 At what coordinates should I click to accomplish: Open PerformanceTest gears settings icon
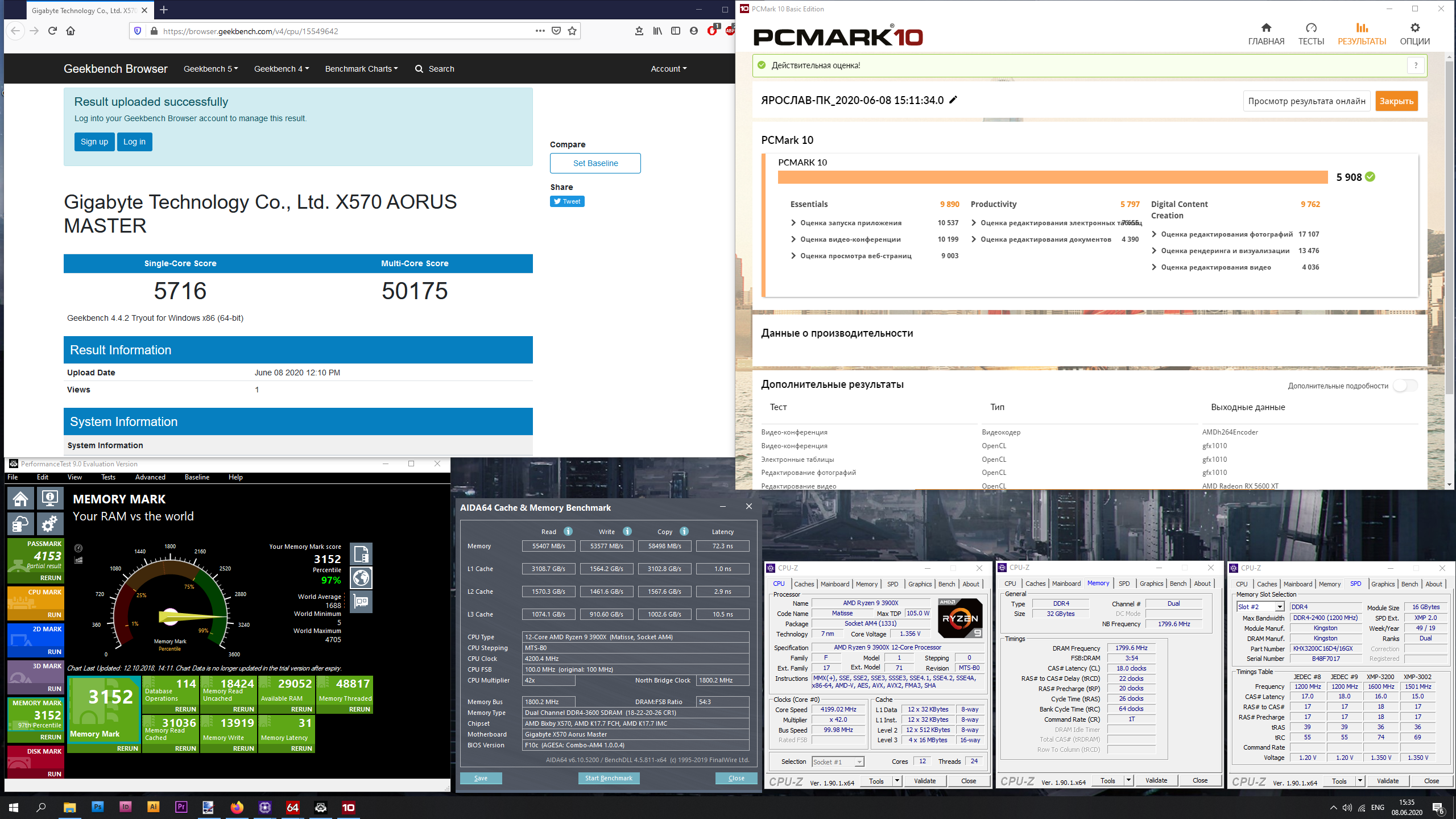[50, 523]
